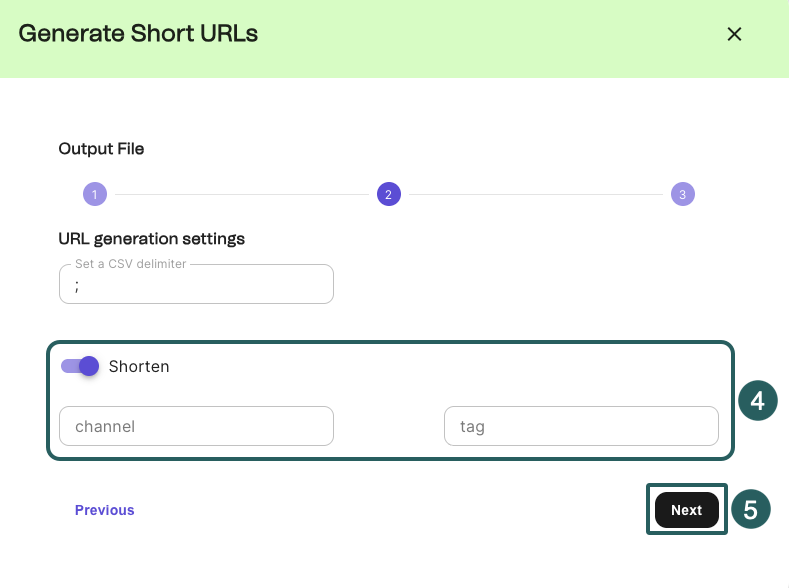
Task: Go back using the Previous link
Action: coord(104,510)
